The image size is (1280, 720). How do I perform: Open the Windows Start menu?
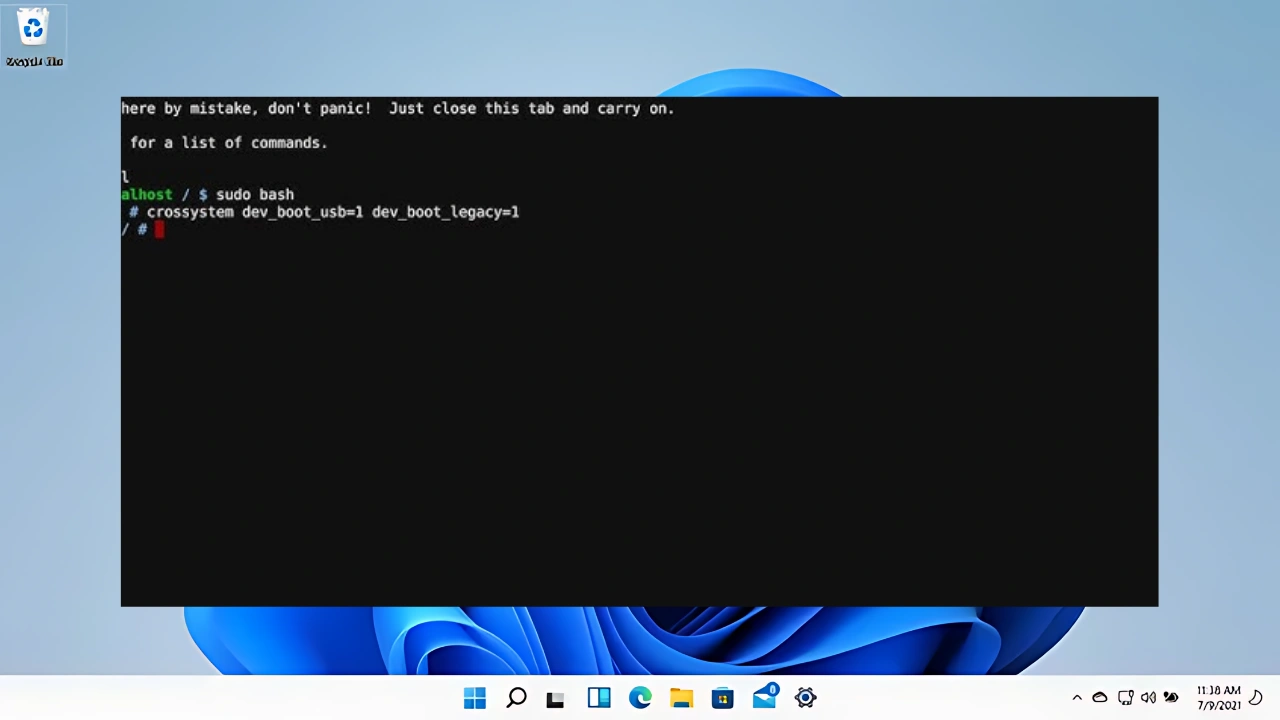[x=474, y=698]
